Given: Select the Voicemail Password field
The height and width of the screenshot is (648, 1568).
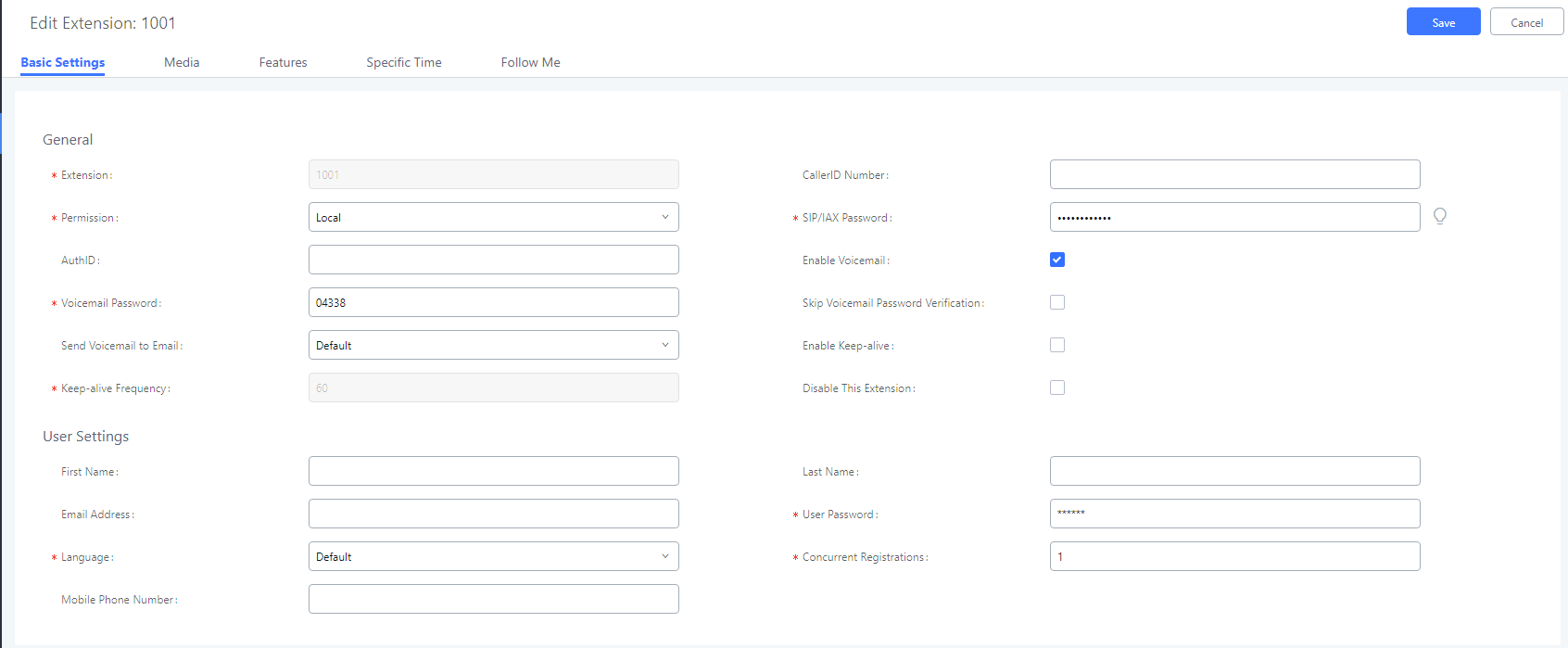Looking at the screenshot, I should coord(494,302).
